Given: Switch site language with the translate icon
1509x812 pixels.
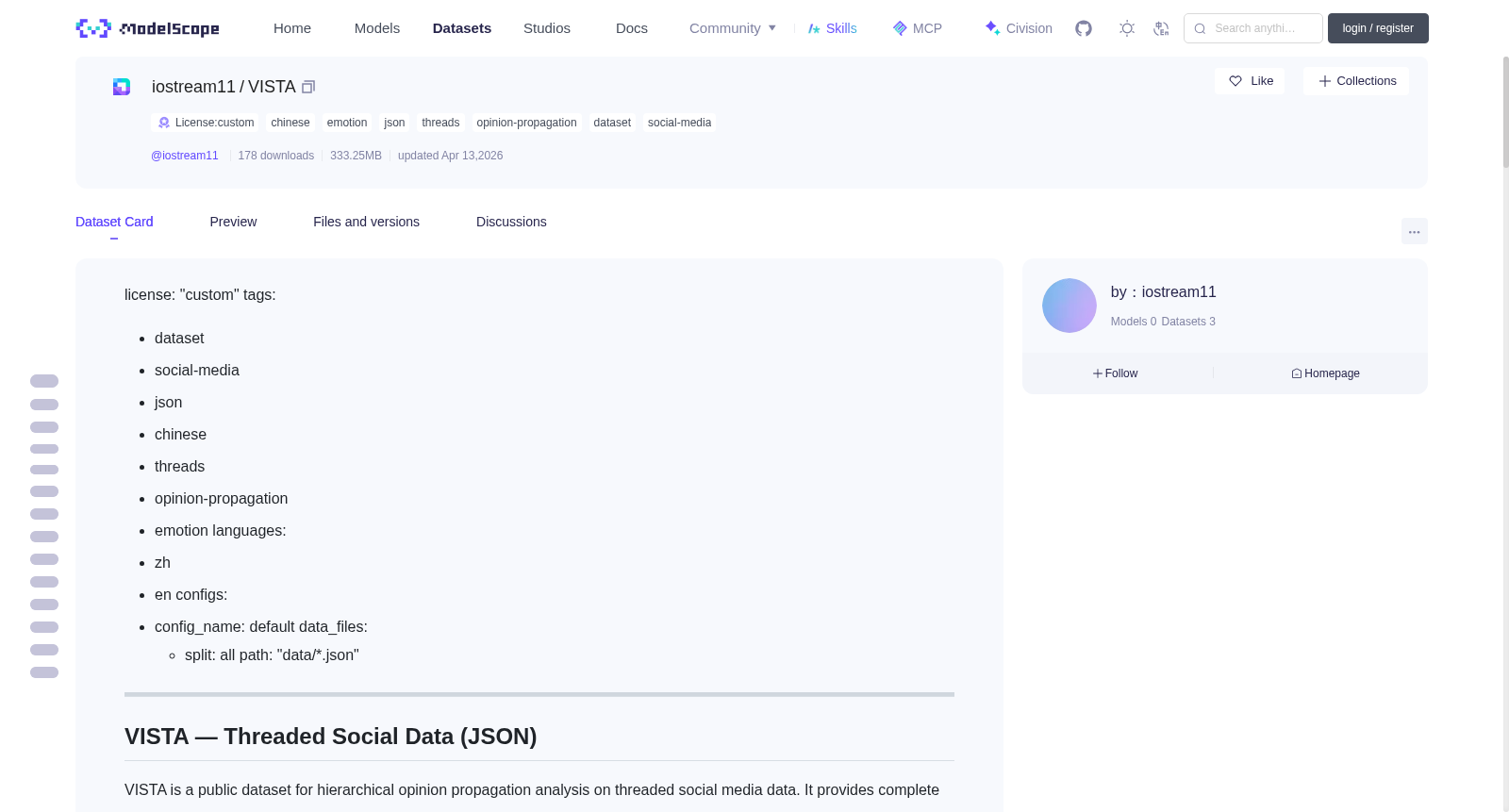Looking at the screenshot, I should click(x=1161, y=28).
